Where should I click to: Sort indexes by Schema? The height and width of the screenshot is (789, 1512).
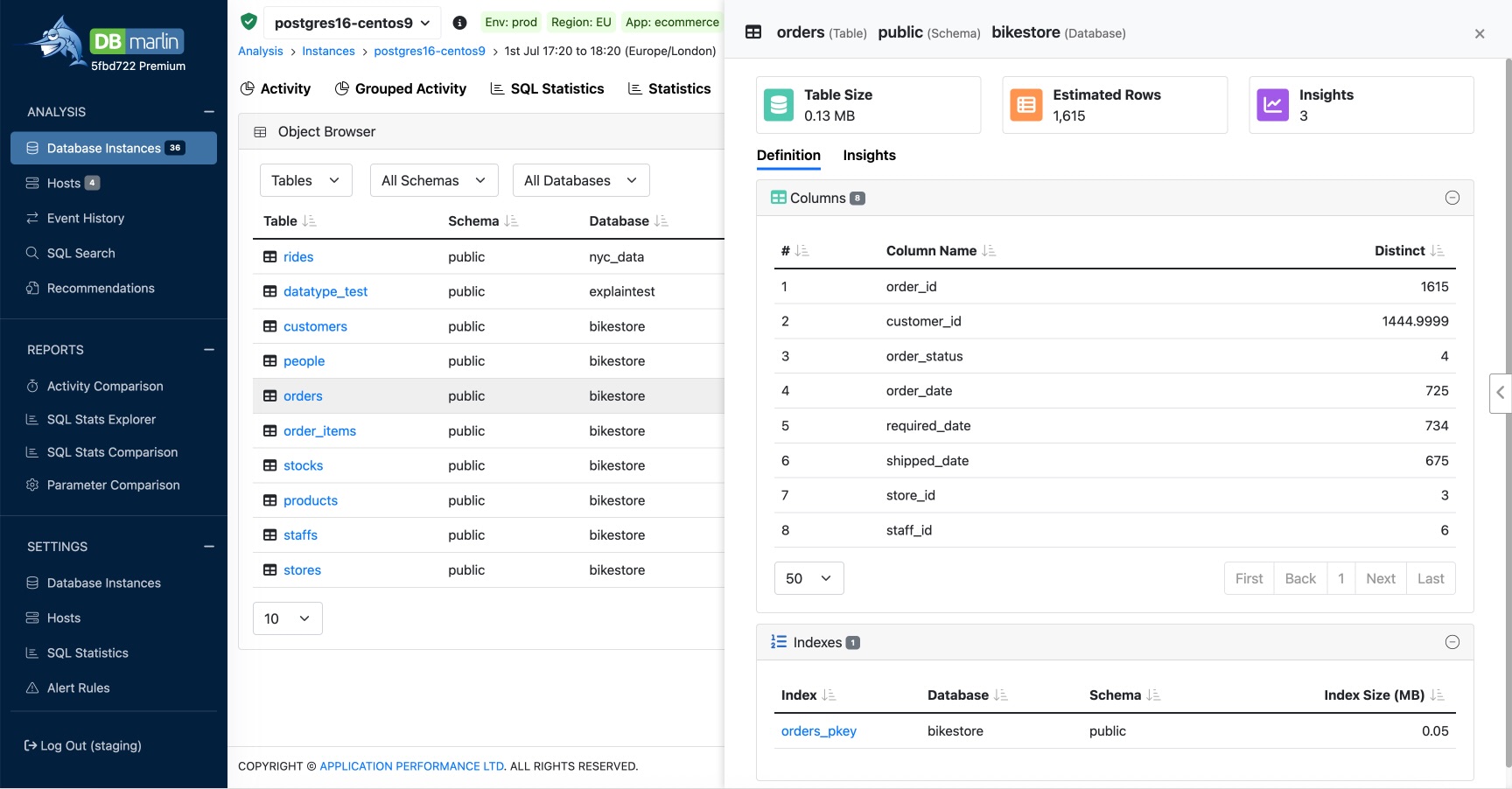1153,695
